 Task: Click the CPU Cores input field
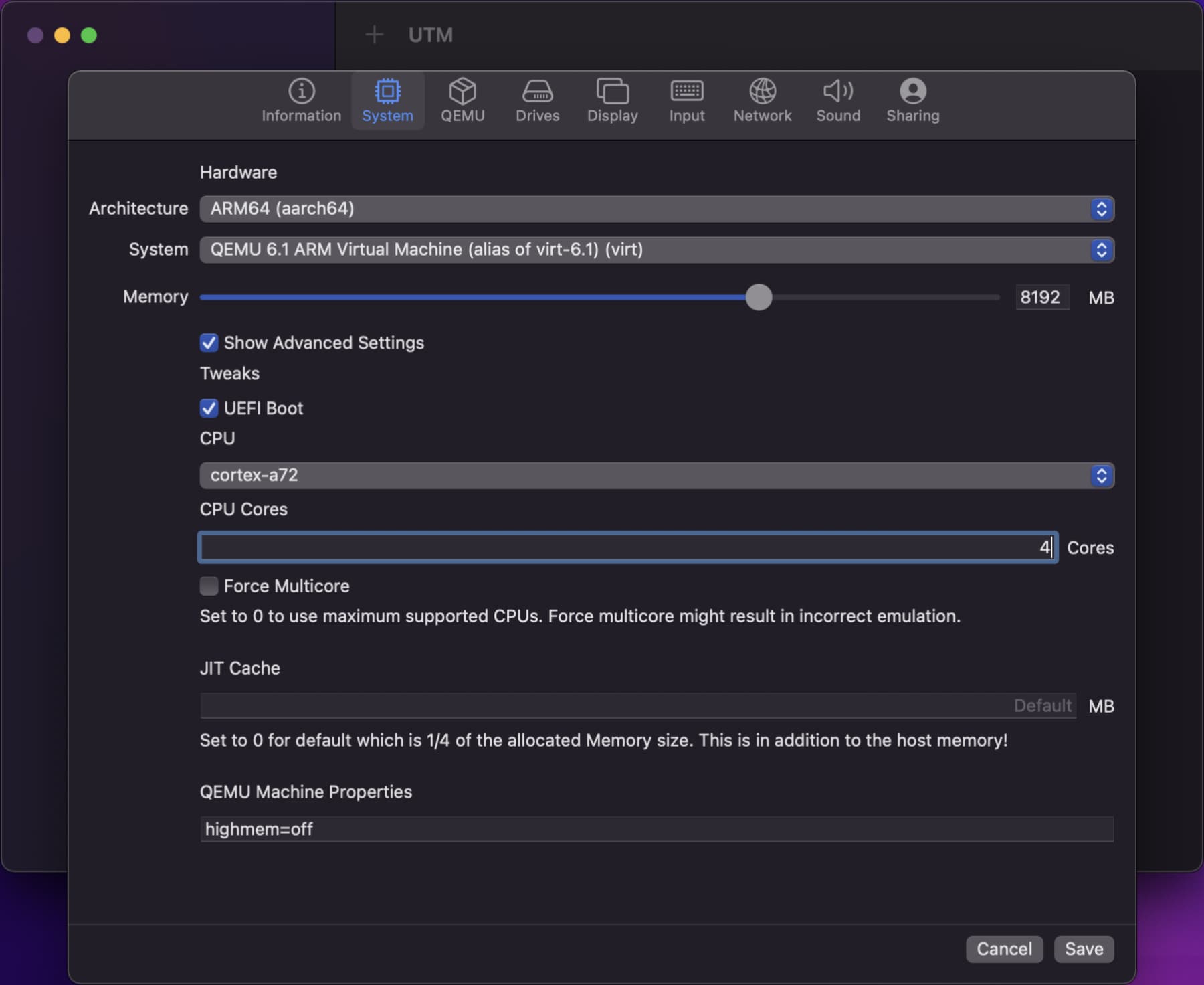click(628, 547)
